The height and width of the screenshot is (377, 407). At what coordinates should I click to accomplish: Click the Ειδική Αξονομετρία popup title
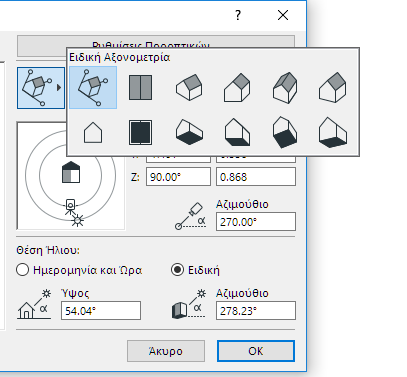120,57
